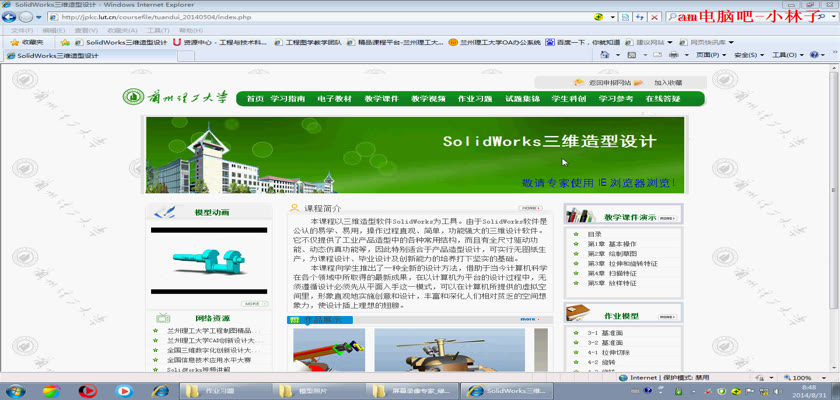The height and width of the screenshot is (400, 840).
Task: Open the 查看(V) menu
Action: [x=86, y=31]
